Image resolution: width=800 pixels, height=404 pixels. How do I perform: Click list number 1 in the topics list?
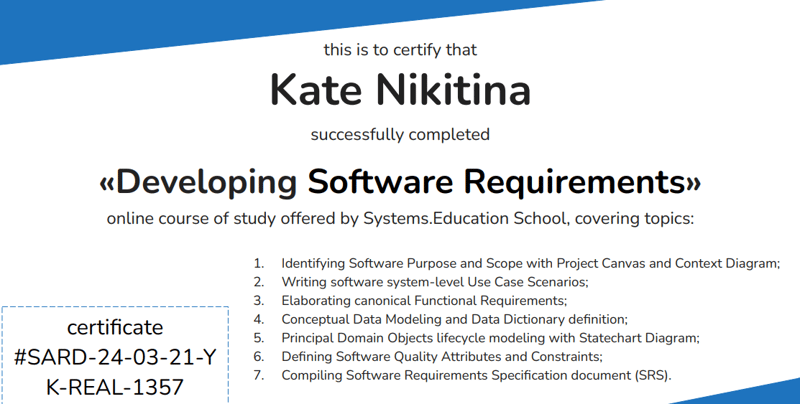pos(258,263)
